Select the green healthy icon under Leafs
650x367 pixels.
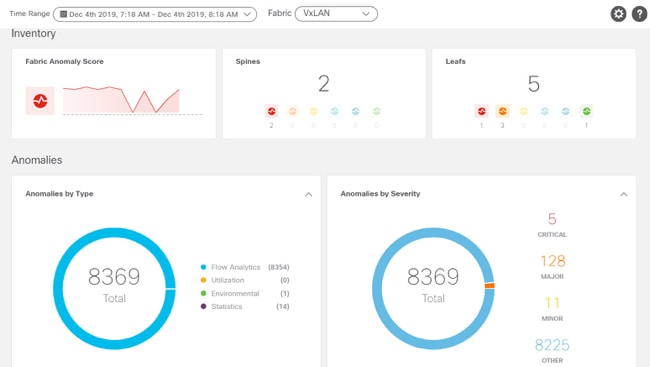pyautogui.click(x=586, y=111)
